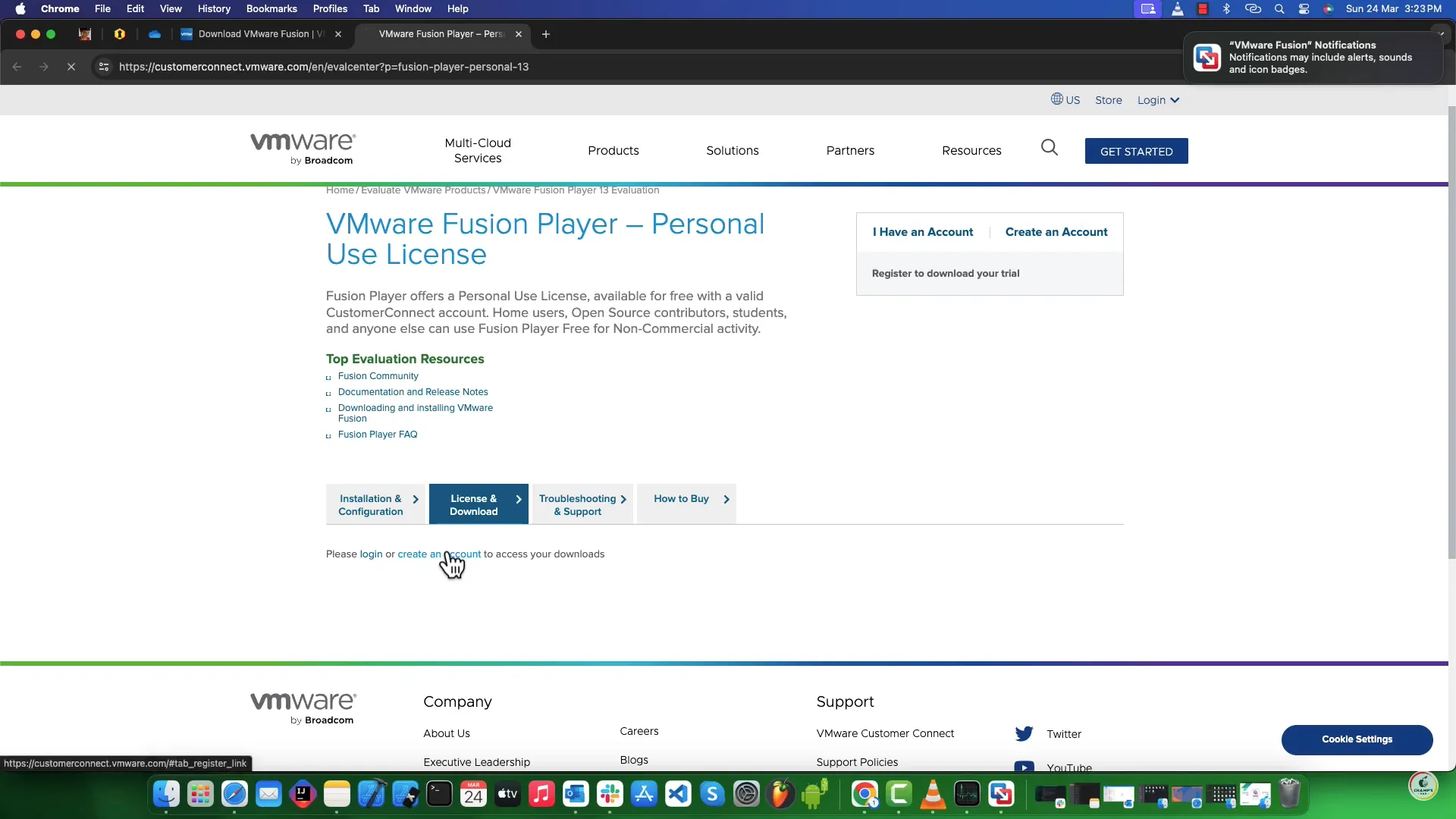Expand the Products navigation menu
1456x819 pixels.
point(613,150)
